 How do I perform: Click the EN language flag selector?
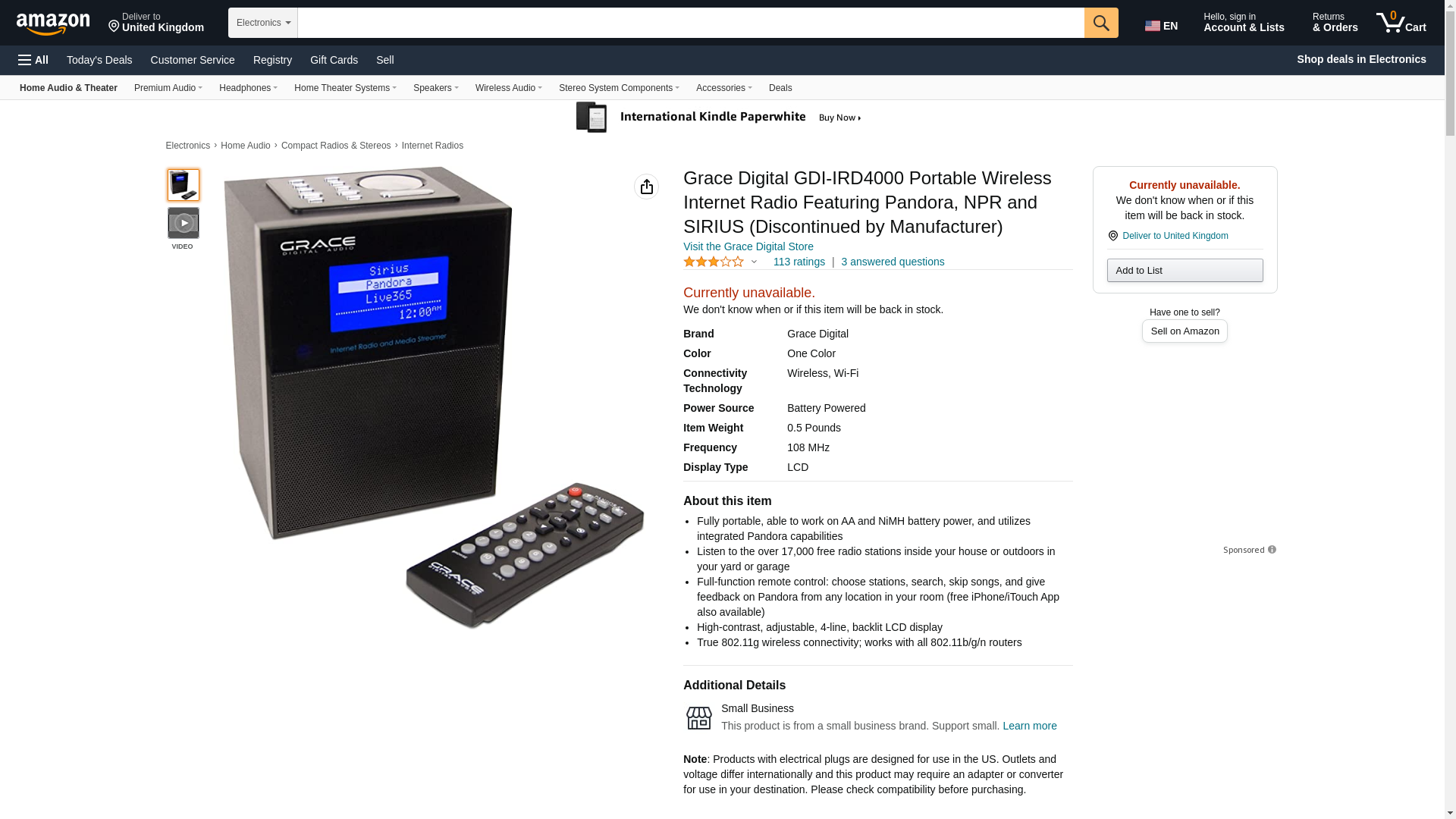pos(1162,25)
